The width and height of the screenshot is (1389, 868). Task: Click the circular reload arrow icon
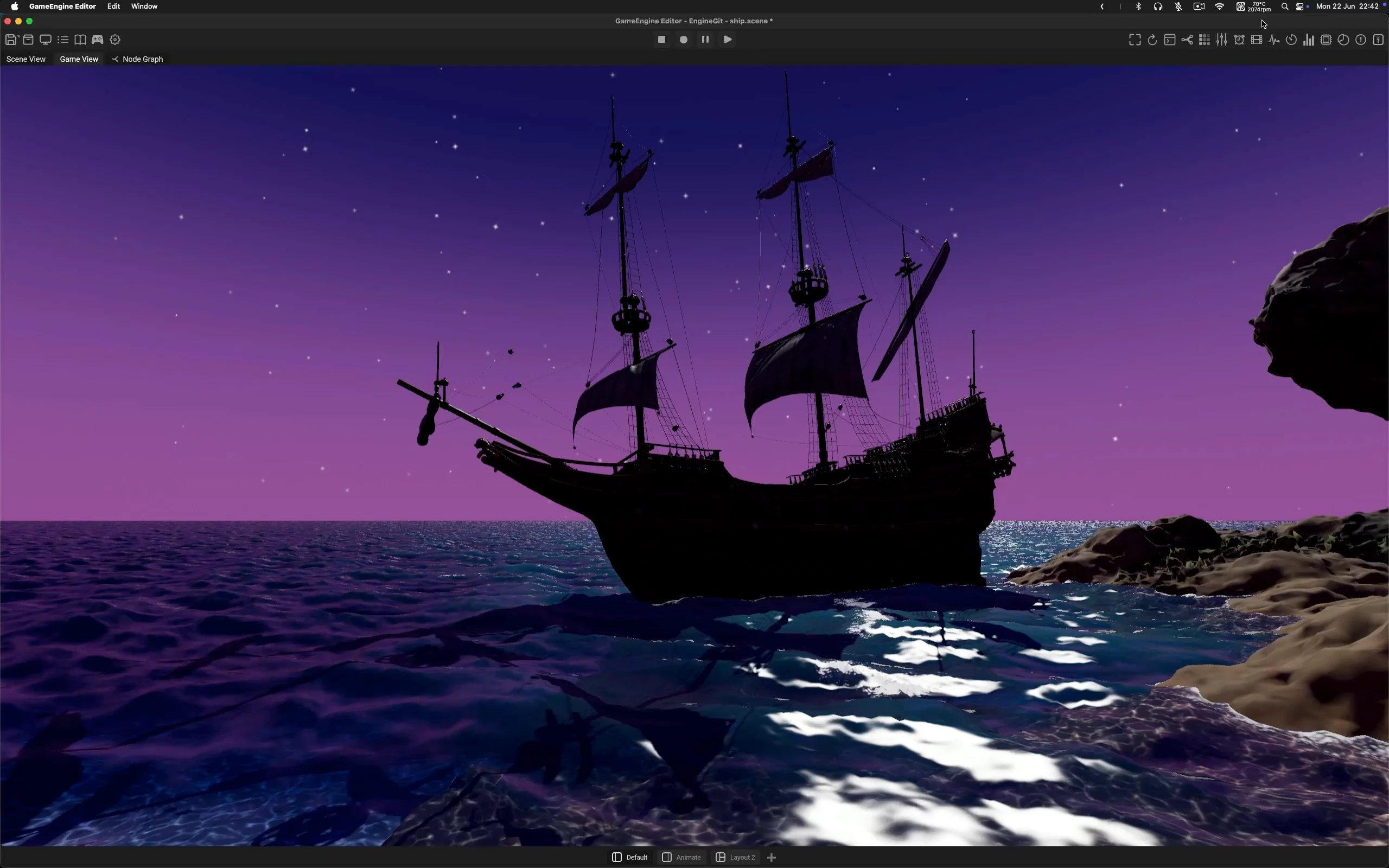1152,40
